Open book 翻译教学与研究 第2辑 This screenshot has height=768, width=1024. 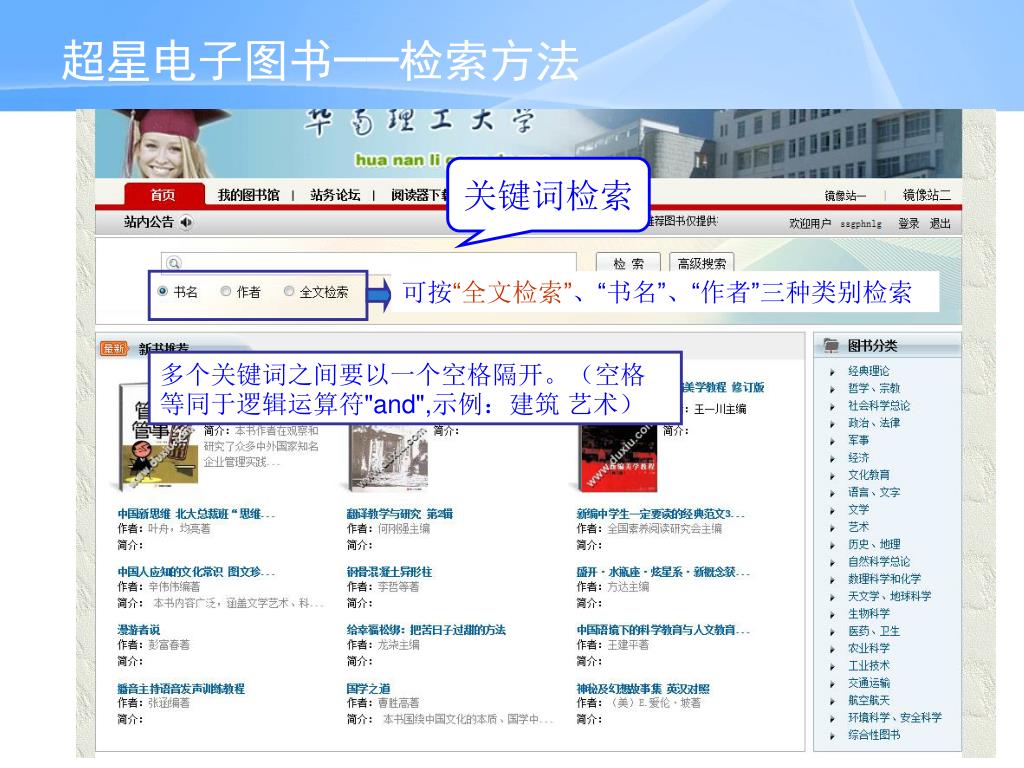point(400,514)
